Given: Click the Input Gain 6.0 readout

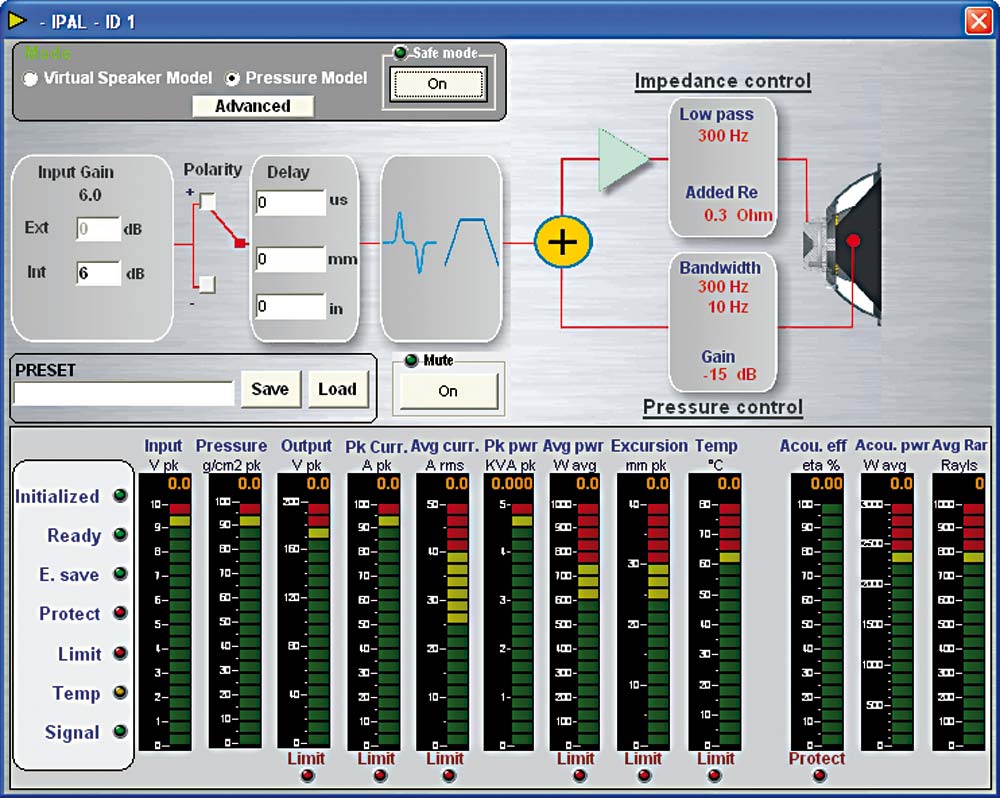Looking at the screenshot, I should point(90,195).
